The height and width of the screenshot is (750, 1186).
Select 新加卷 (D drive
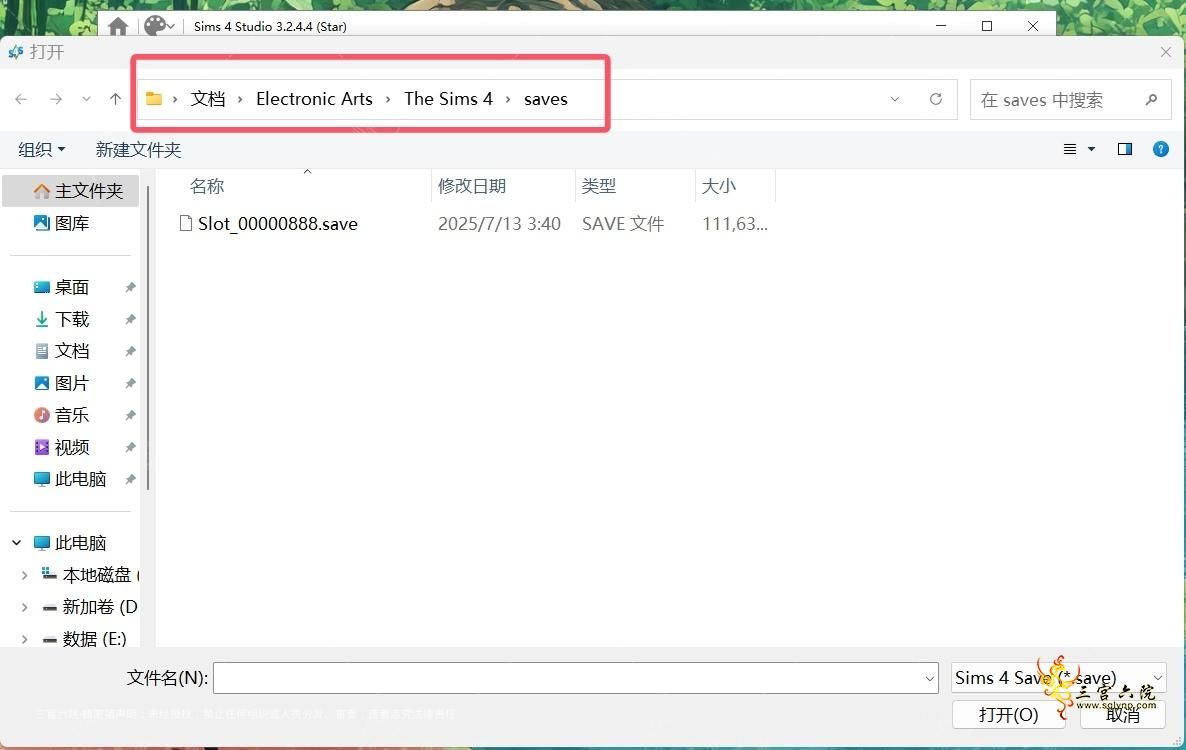coord(90,607)
